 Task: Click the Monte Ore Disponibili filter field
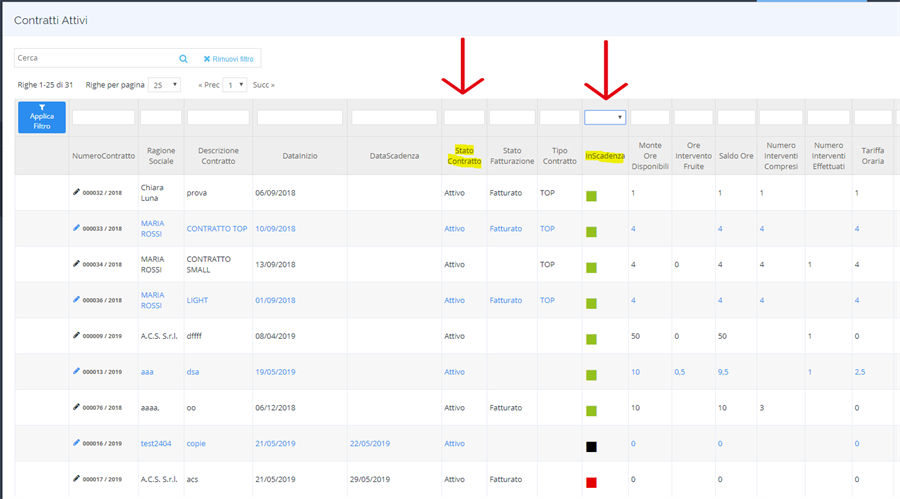tap(650, 117)
